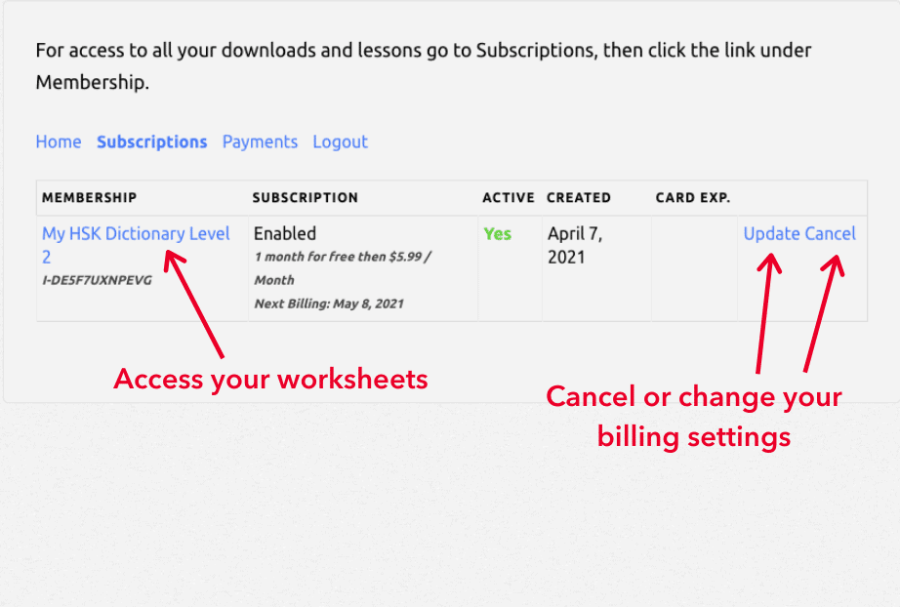
Task: Click the Subscription column header
Action: [x=305, y=198]
